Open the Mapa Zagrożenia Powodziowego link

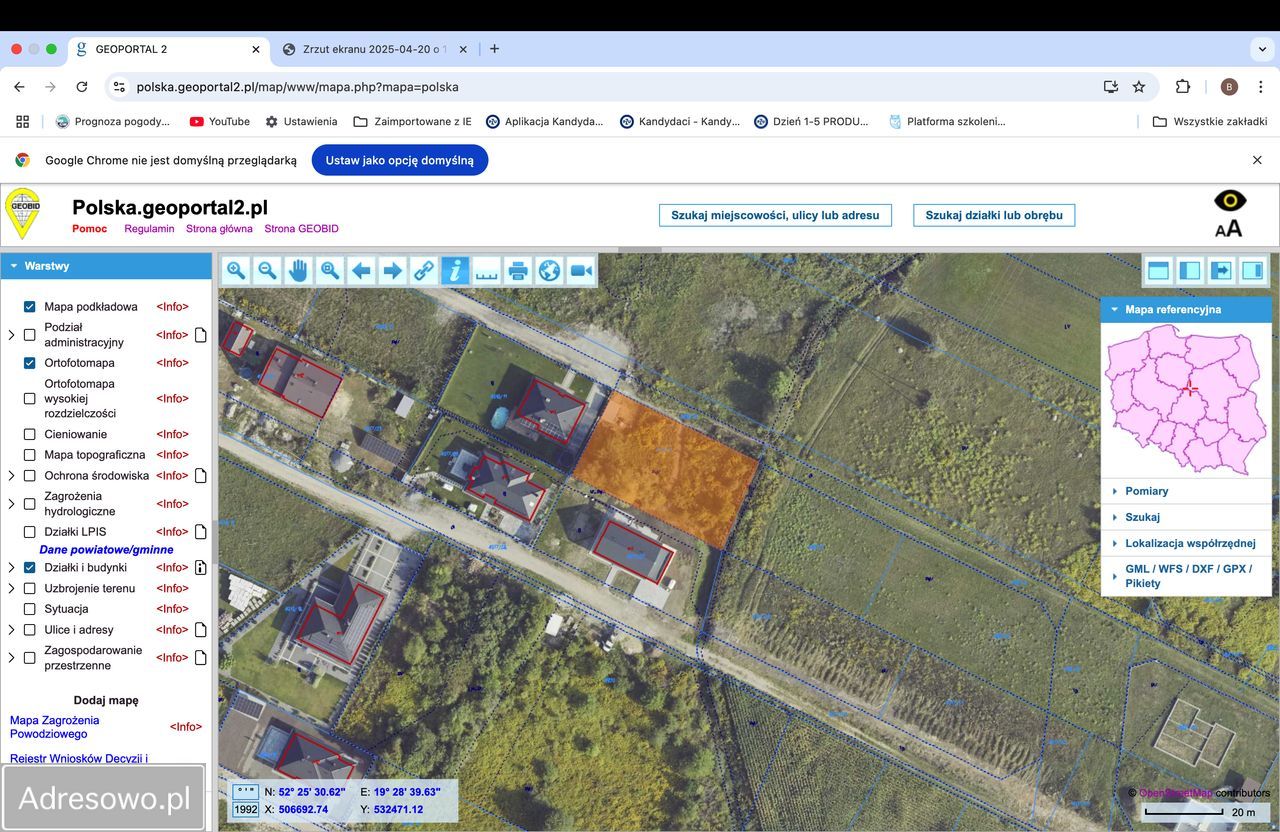click(x=54, y=727)
